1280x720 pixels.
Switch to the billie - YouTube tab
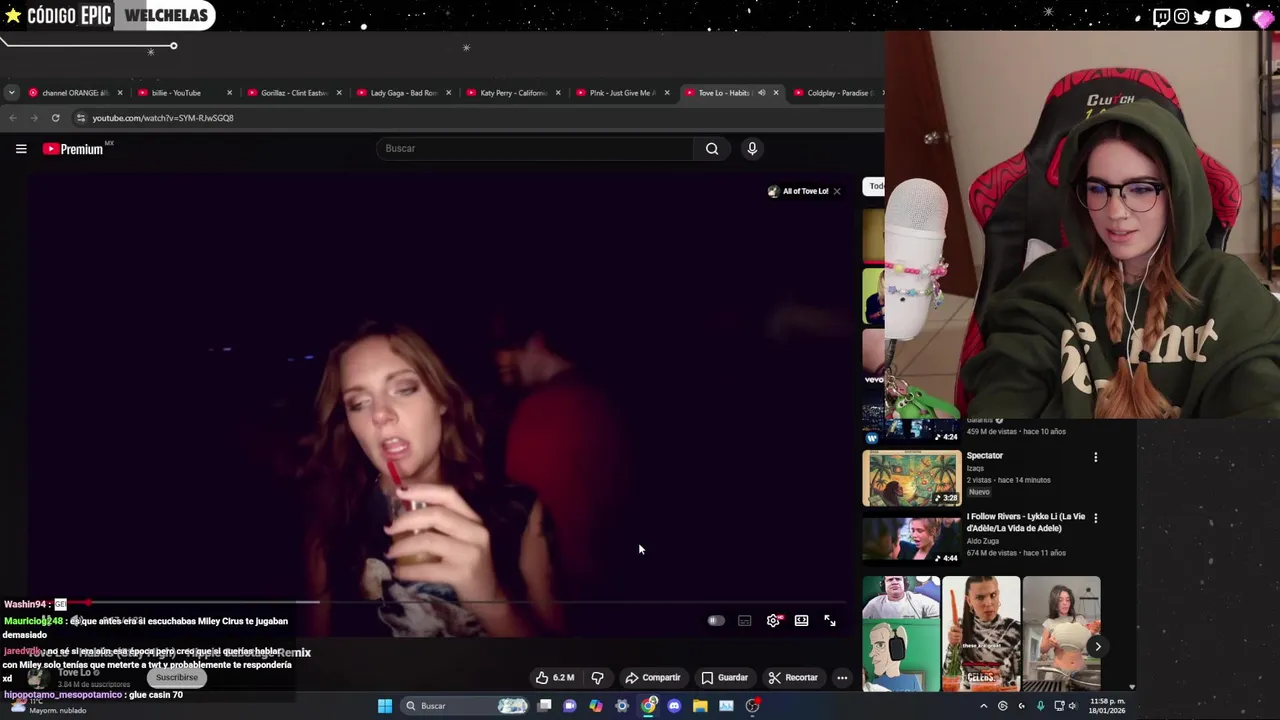(x=185, y=93)
